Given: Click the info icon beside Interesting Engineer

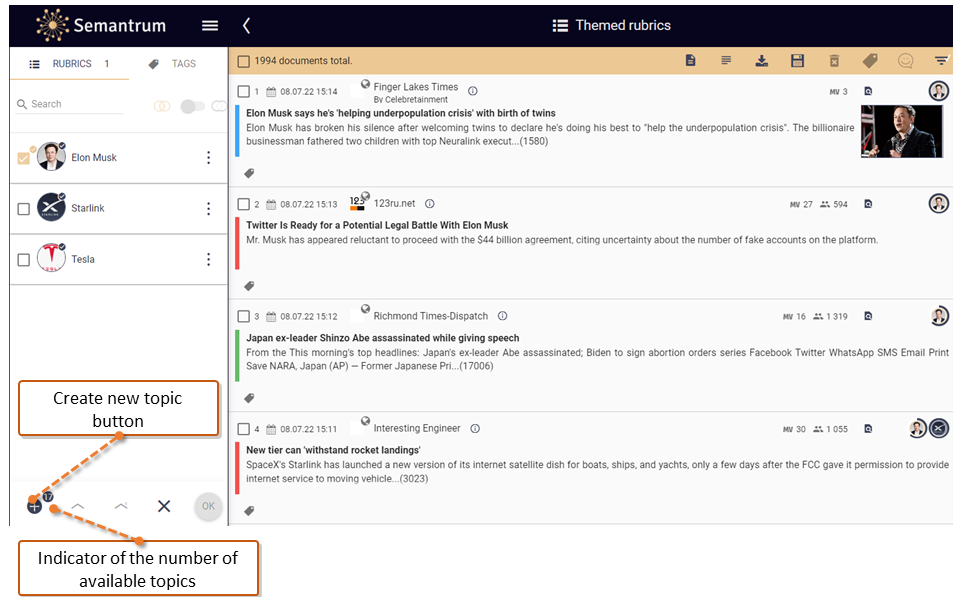Looking at the screenshot, I should (x=475, y=429).
